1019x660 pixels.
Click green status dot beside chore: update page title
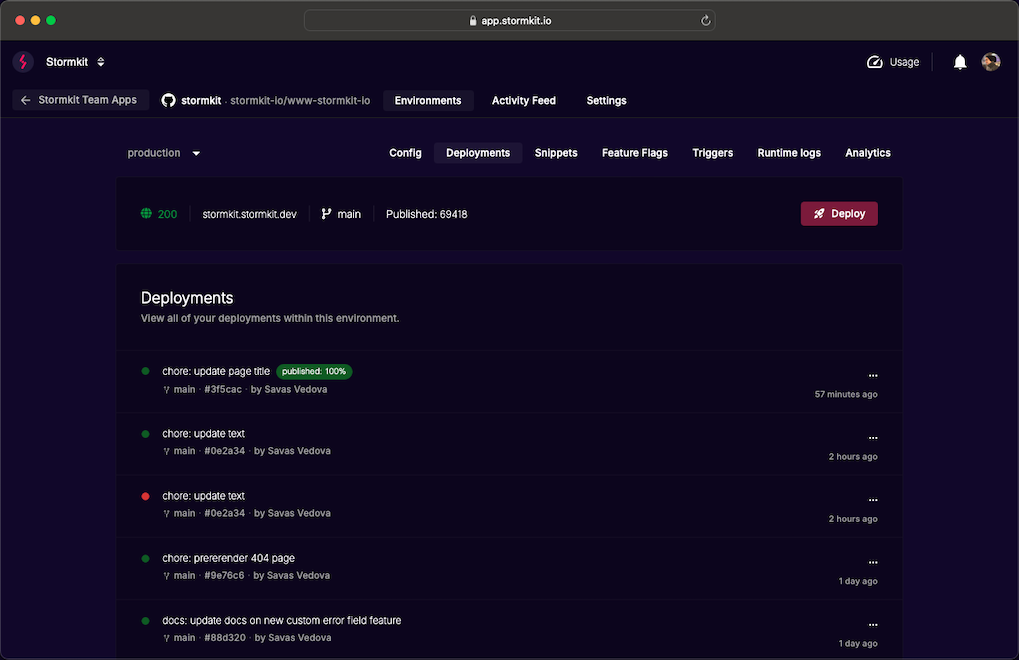pos(145,370)
